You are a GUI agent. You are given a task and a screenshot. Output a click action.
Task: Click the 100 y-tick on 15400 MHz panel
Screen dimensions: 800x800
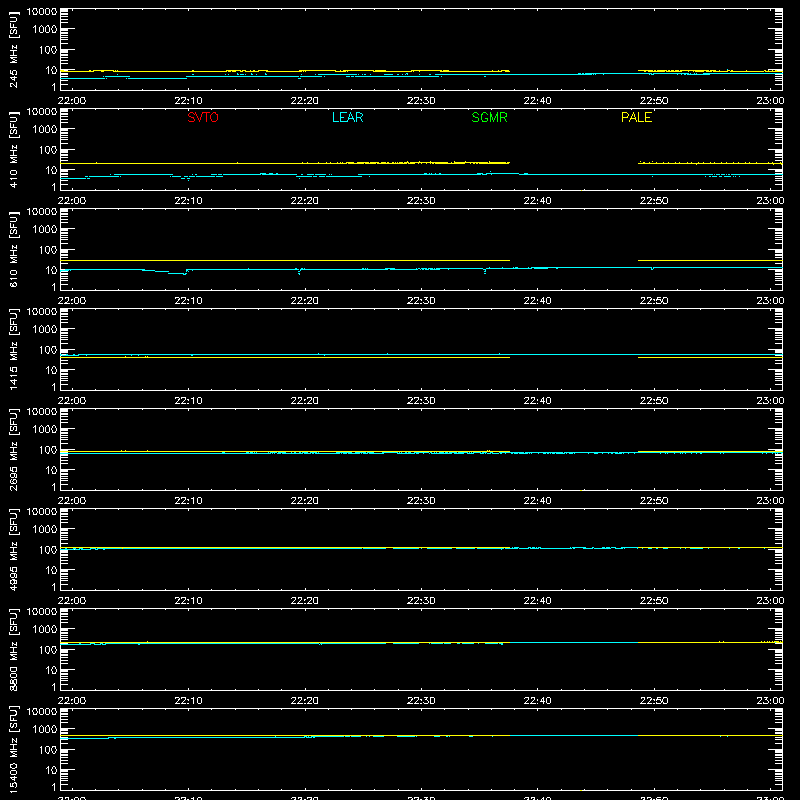[48, 750]
